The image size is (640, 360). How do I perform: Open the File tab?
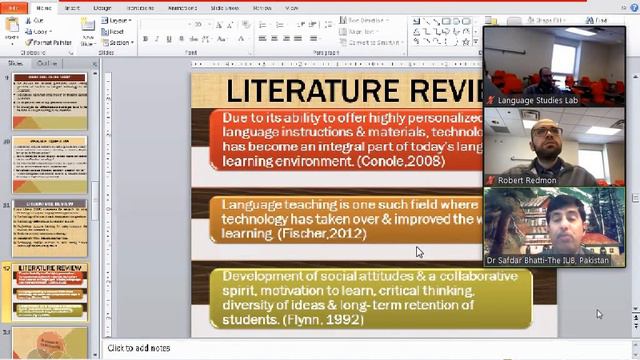(x=14, y=8)
